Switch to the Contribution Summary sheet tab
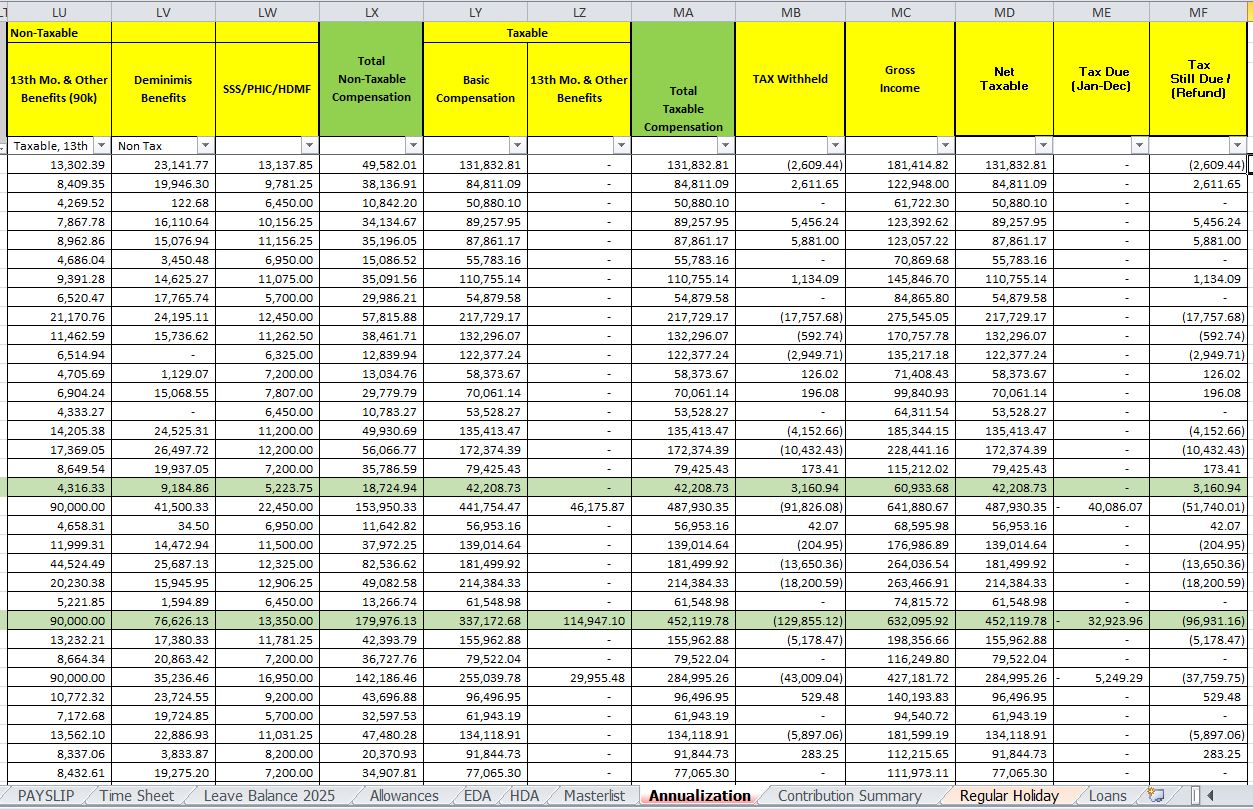 tap(850, 796)
